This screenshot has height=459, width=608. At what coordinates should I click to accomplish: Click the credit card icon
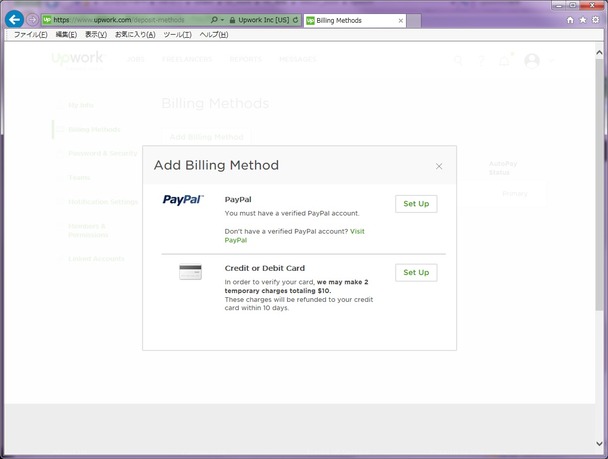tap(190, 272)
